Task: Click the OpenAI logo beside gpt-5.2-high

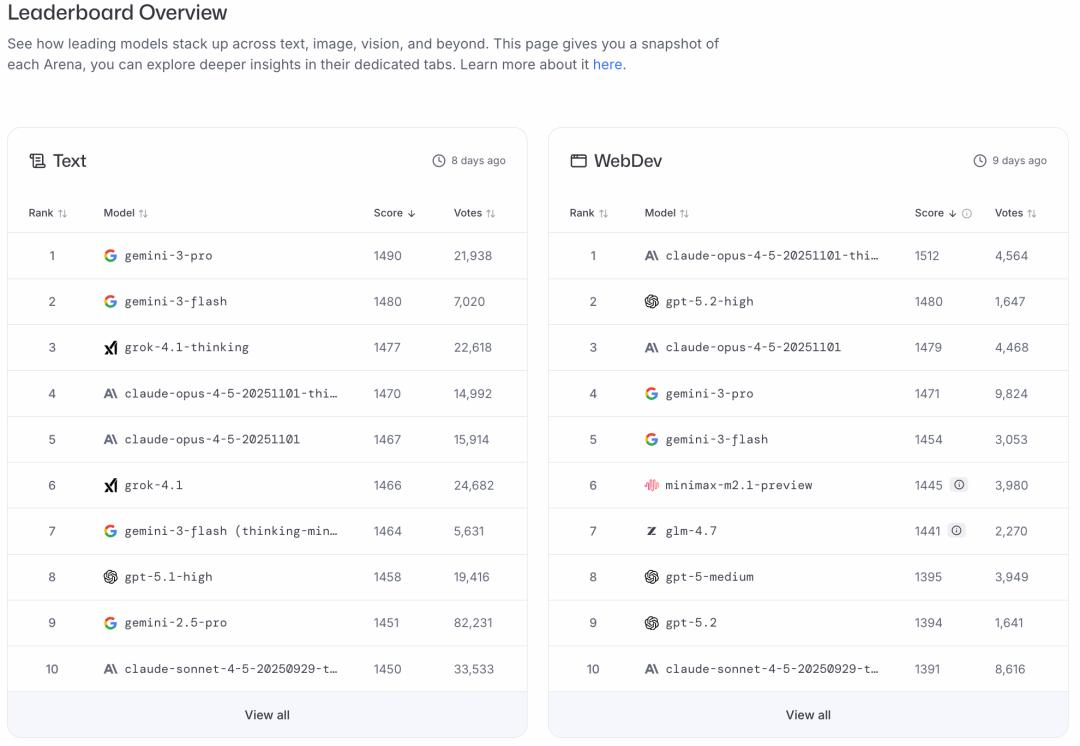Action: (652, 302)
